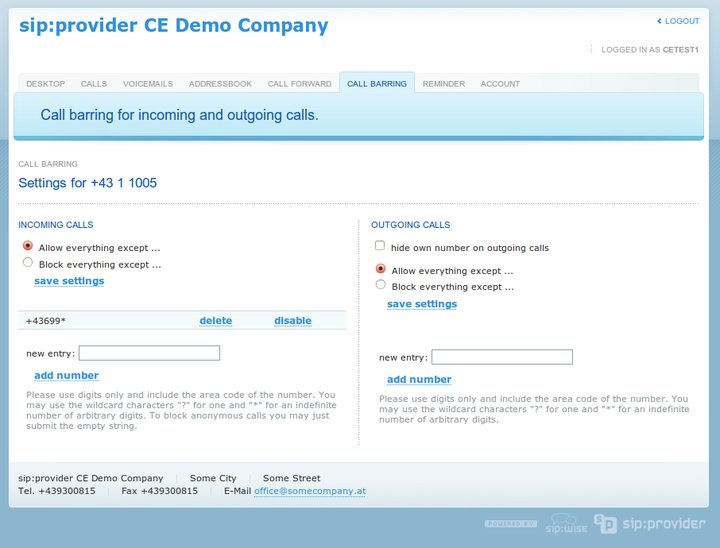Screen dimensions: 720x548
Task: Open the Call Forward tab
Action: tap(299, 84)
